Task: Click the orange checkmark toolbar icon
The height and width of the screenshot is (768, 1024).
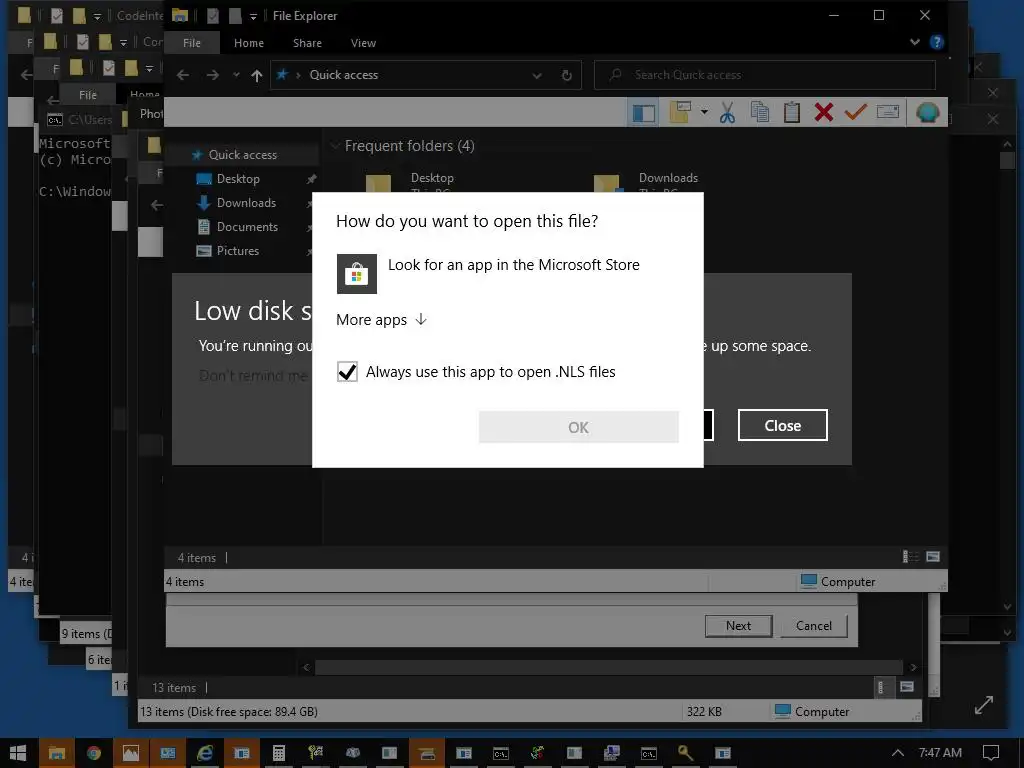Action: (856, 112)
